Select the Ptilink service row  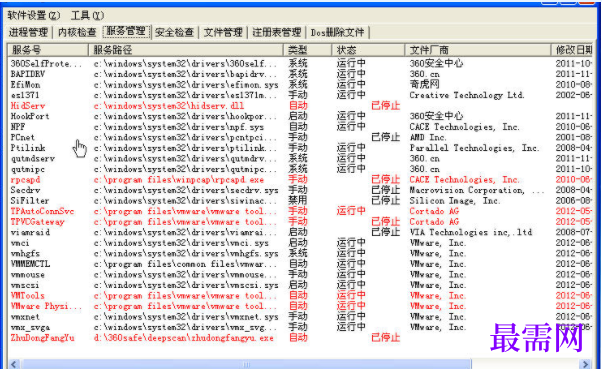click(x=301, y=148)
